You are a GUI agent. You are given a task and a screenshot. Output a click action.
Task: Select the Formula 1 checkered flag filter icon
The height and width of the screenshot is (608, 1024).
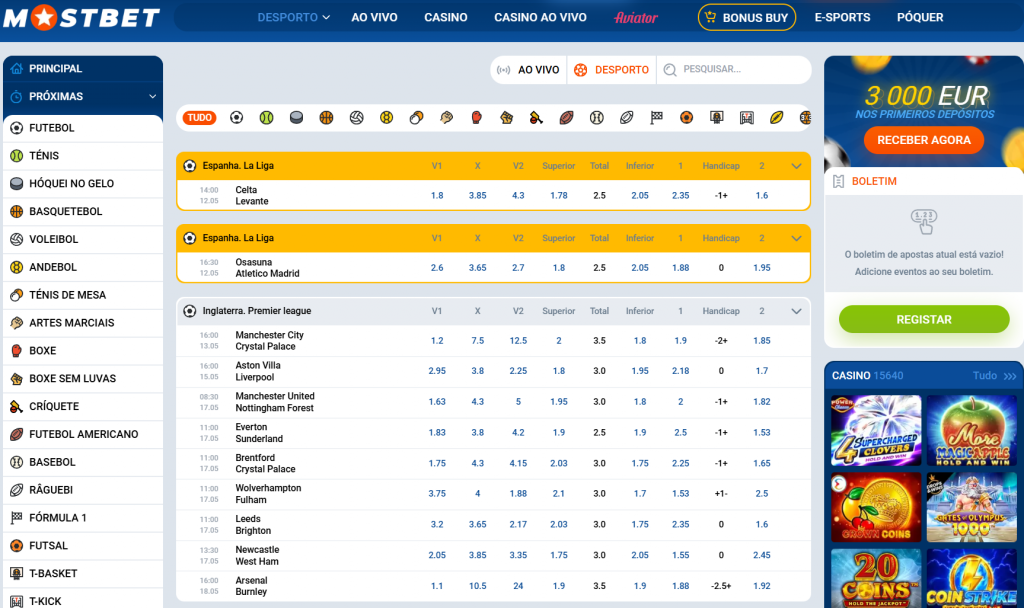pos(656,118)
